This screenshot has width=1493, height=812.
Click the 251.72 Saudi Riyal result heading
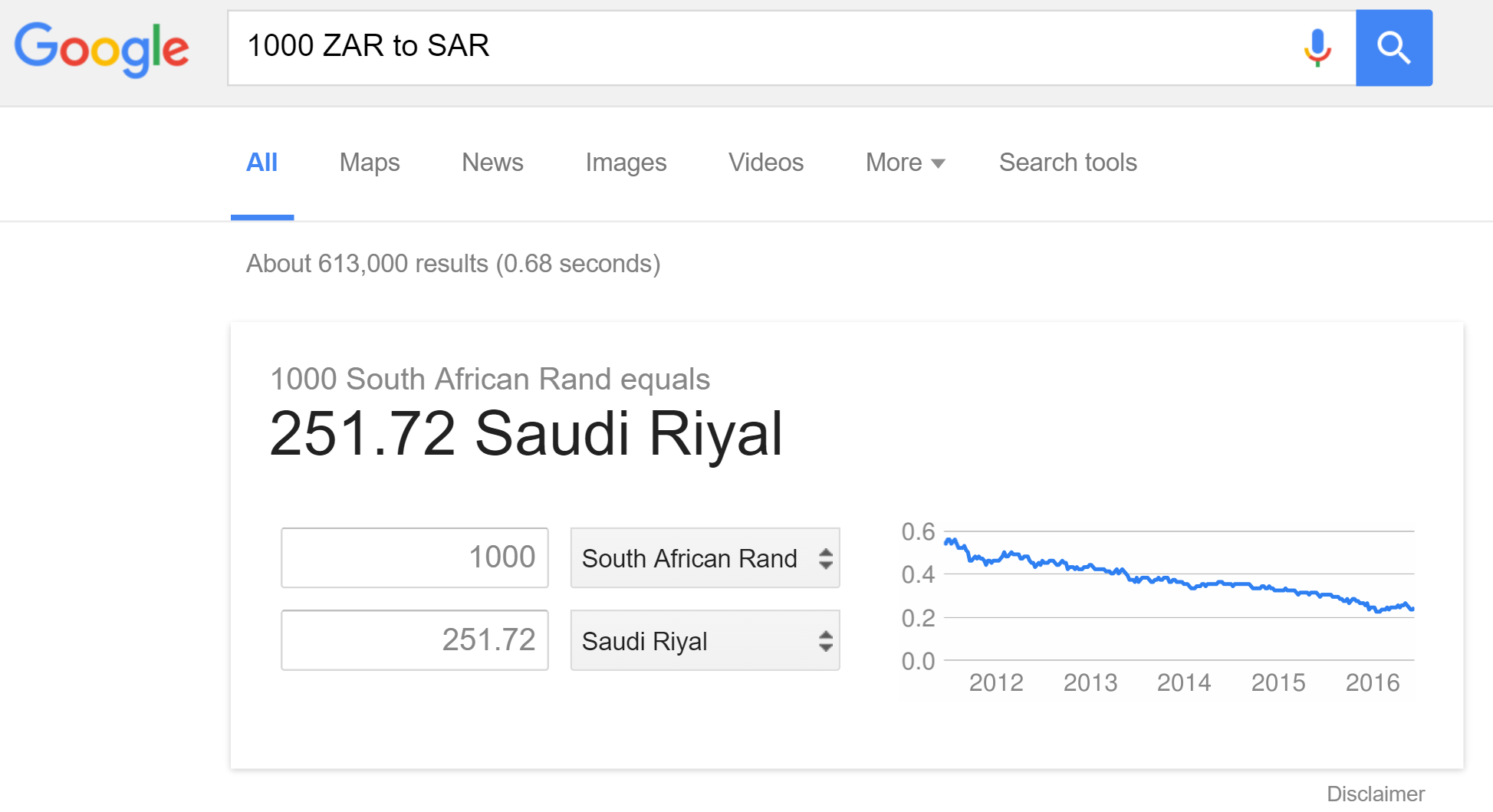coord(526,434)
